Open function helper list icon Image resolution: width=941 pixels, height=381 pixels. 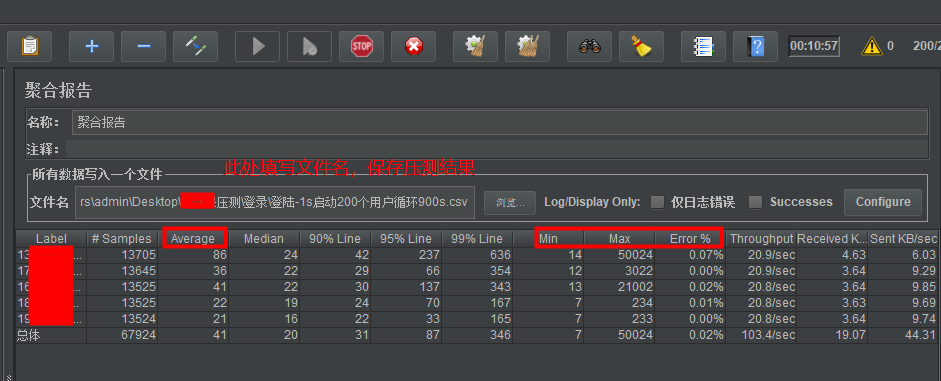click(x=703, y=46)
